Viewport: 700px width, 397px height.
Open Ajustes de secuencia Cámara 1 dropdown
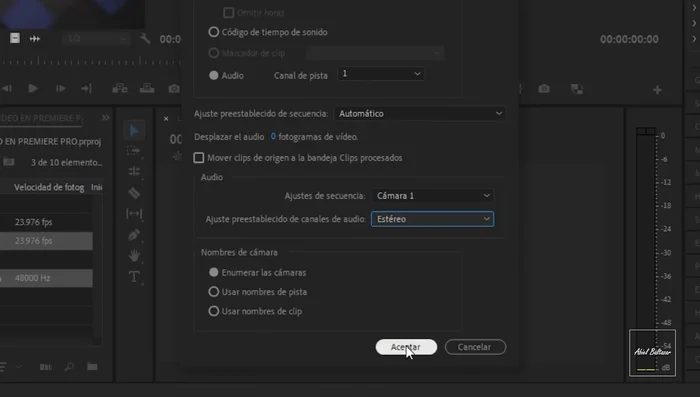(433, 196)
